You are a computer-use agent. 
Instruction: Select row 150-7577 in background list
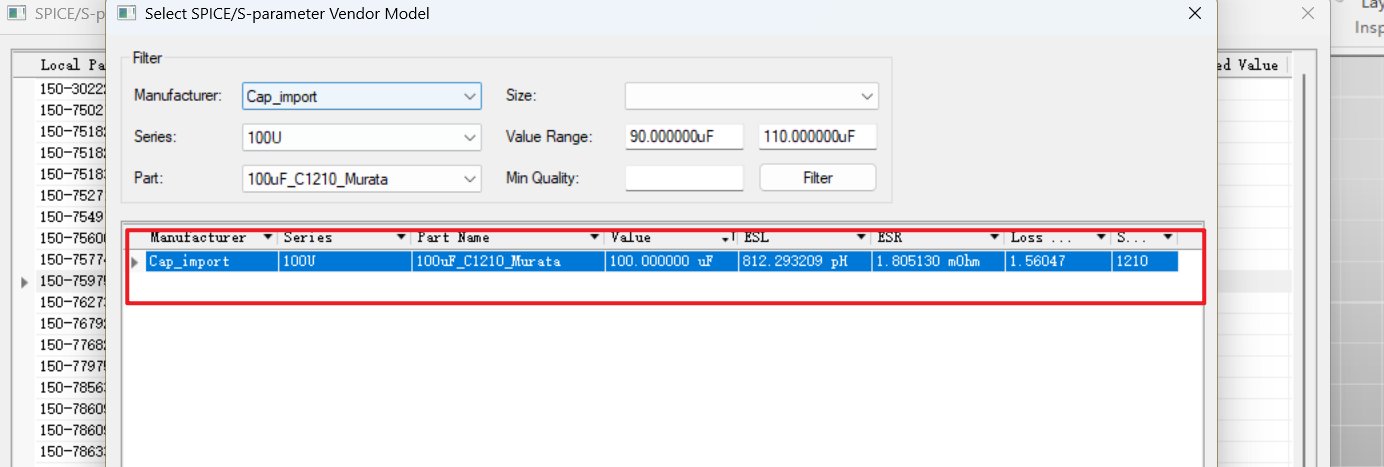(70, 260)
